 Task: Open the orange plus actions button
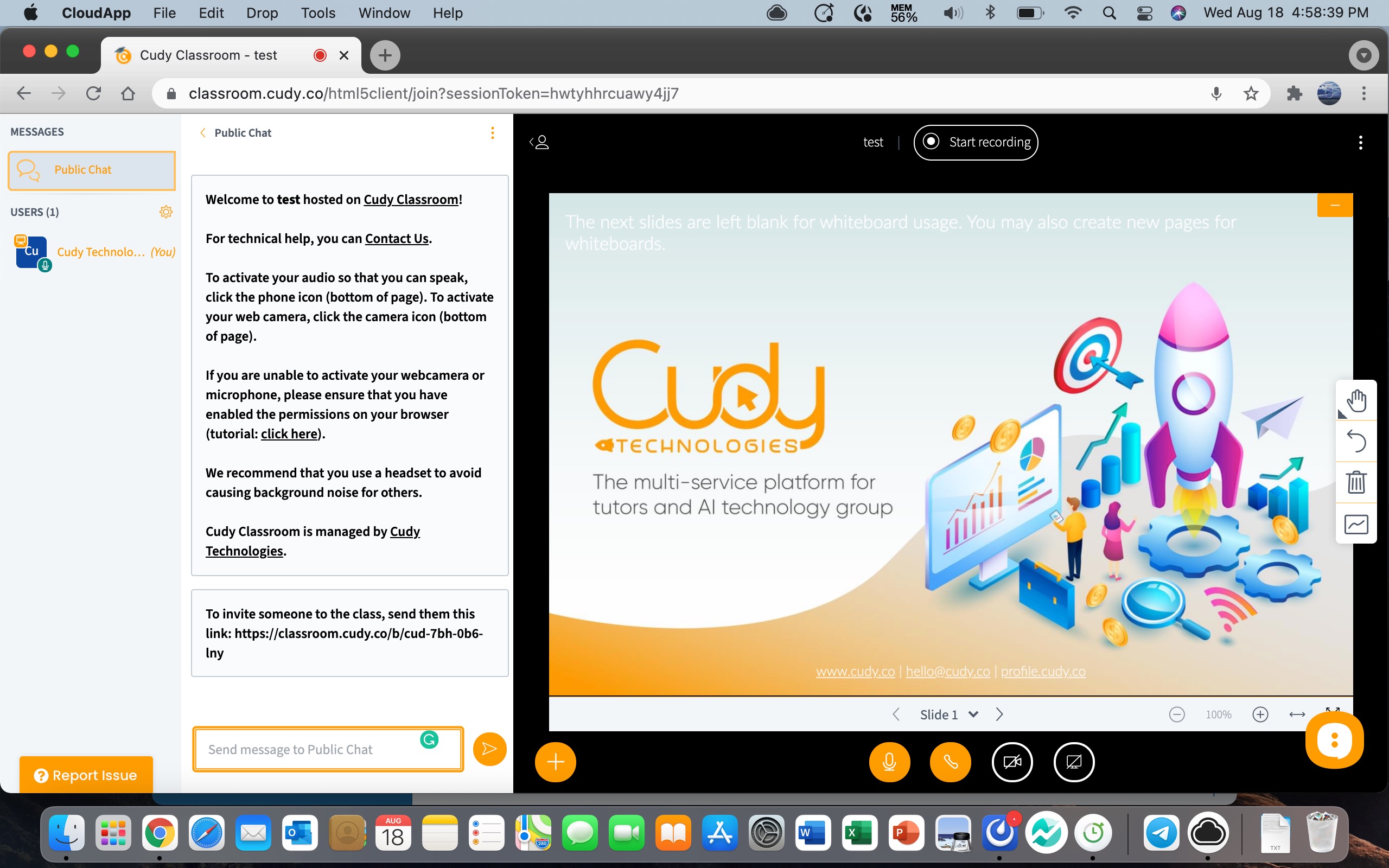555,762
